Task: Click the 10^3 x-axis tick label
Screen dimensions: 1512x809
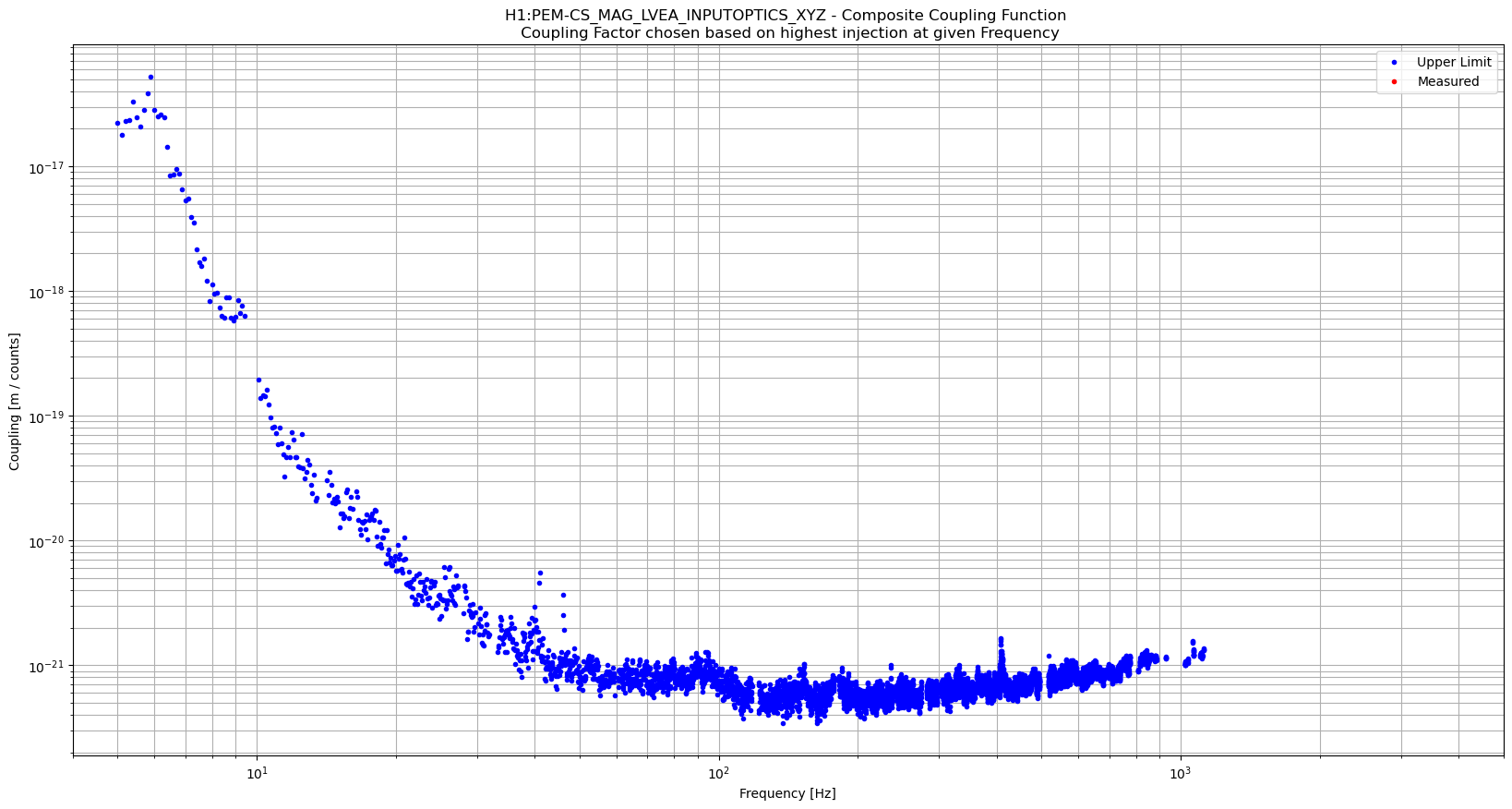Action: pos(1180,773)
